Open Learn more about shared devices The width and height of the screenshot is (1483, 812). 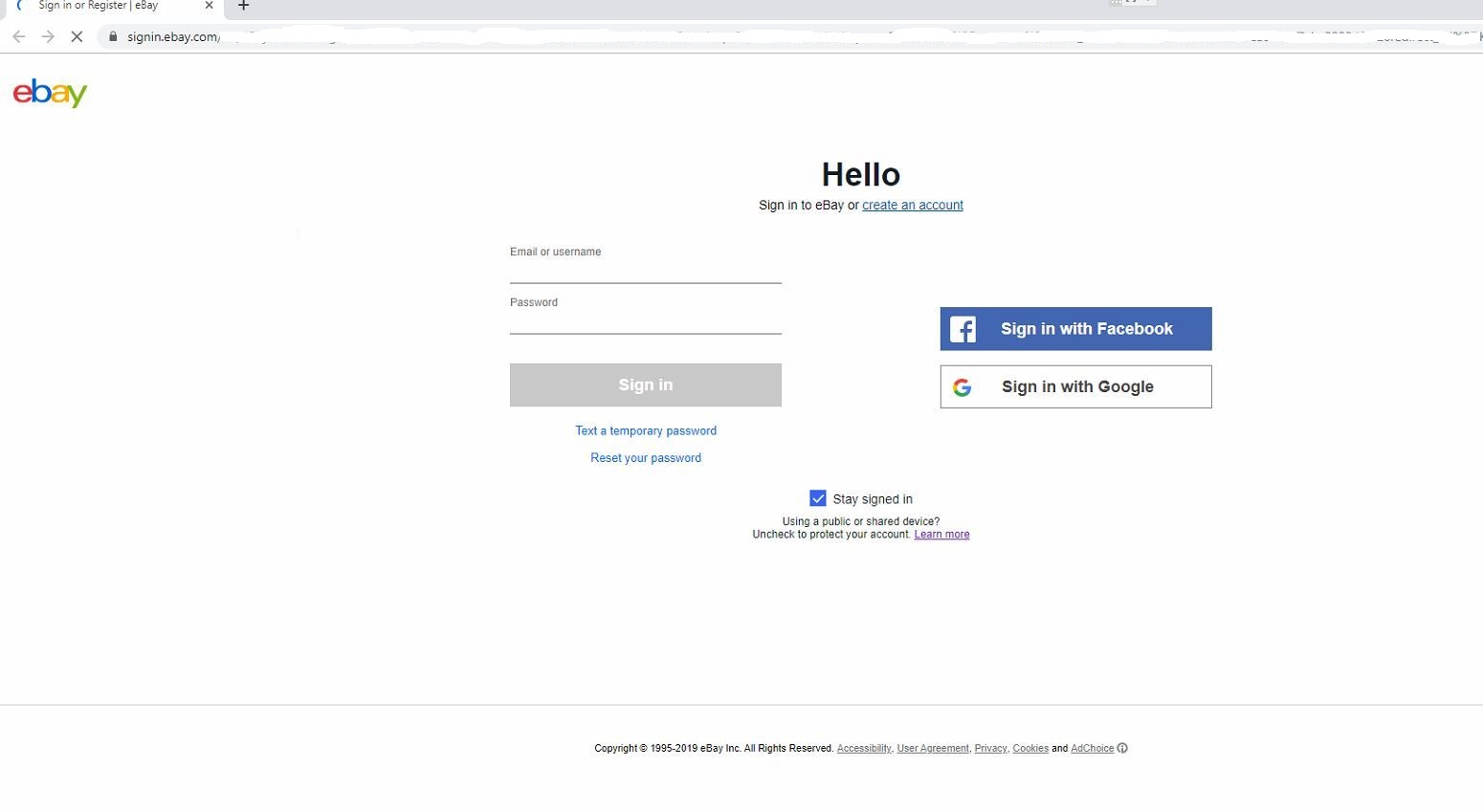(x=941, y=535)
